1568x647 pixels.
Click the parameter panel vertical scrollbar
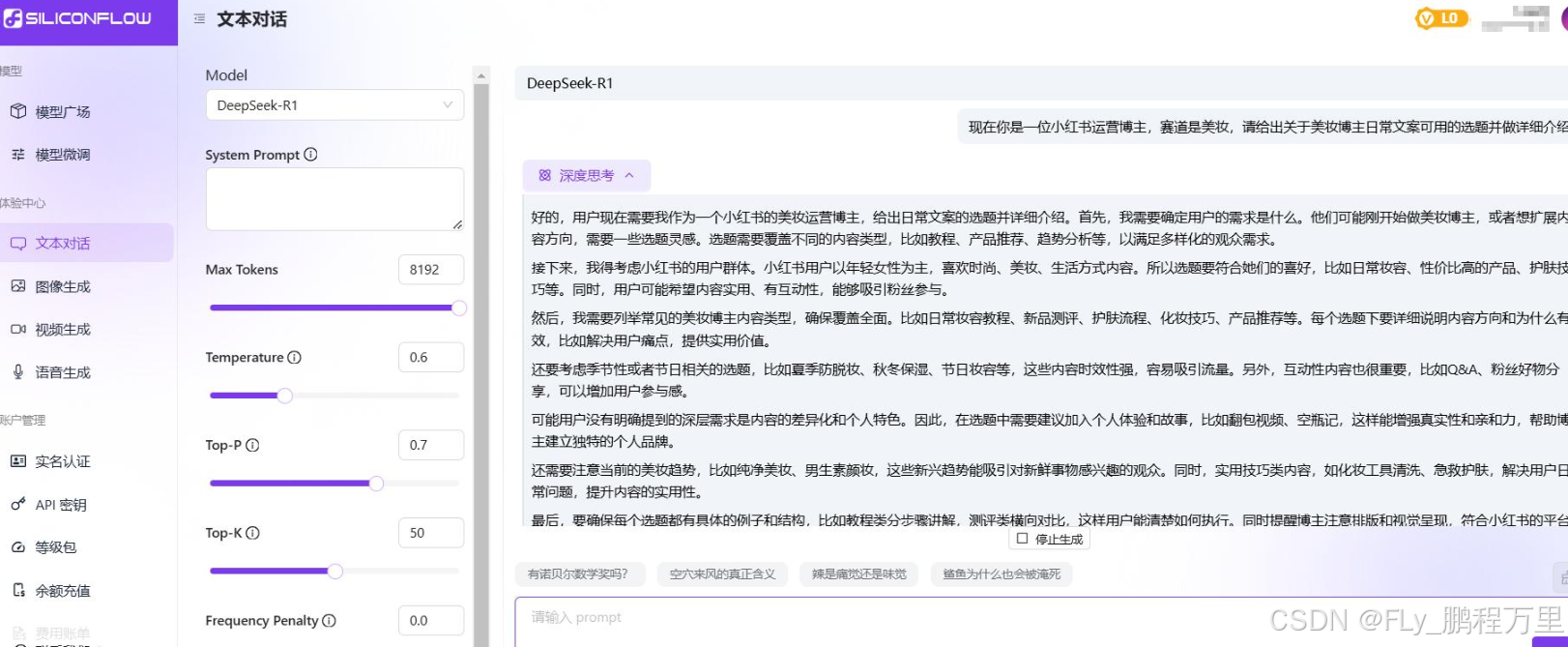pyautogui.click(x=481, y=365)
